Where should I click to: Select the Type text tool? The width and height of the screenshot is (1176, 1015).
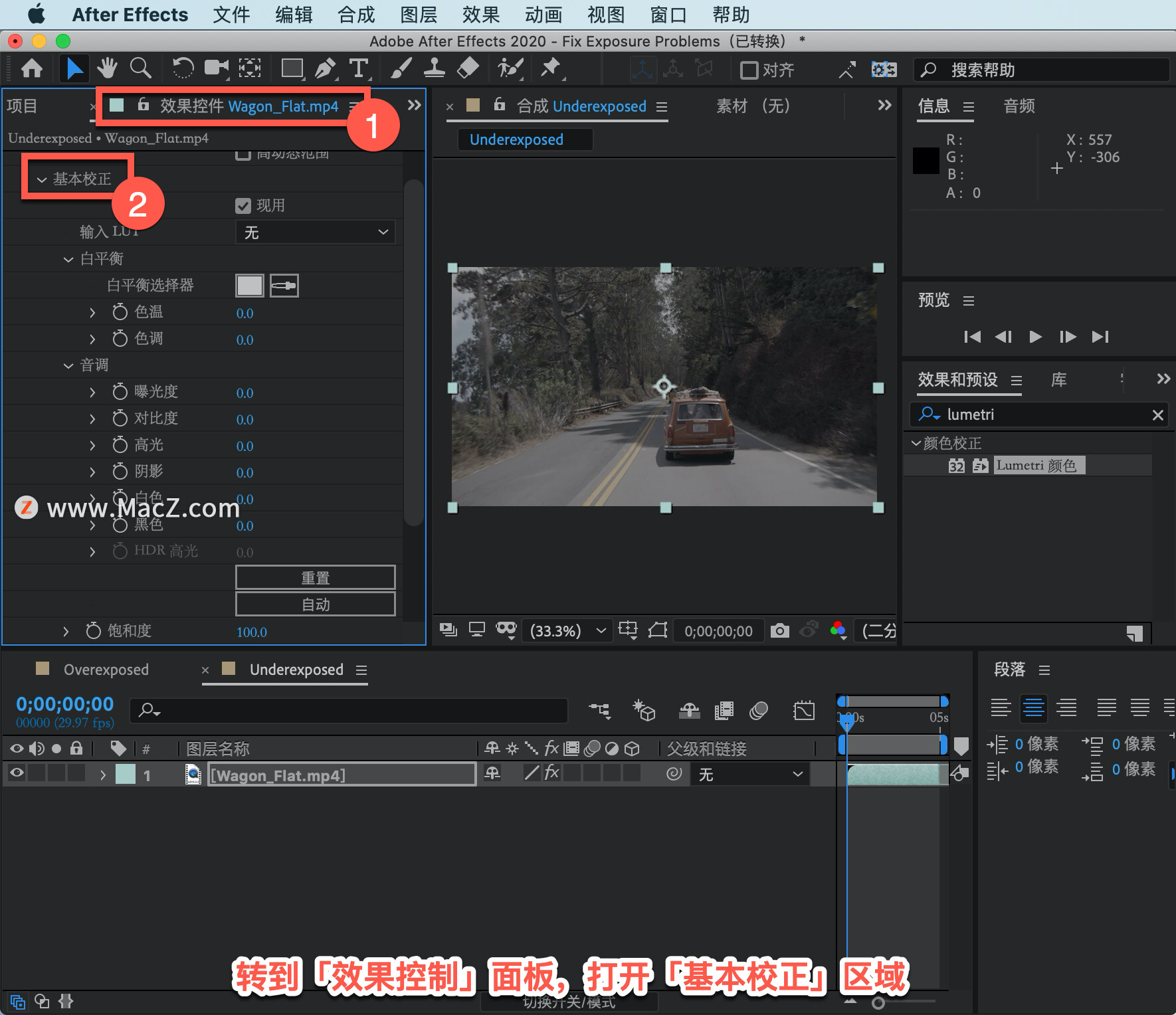(x=359, y=68)
